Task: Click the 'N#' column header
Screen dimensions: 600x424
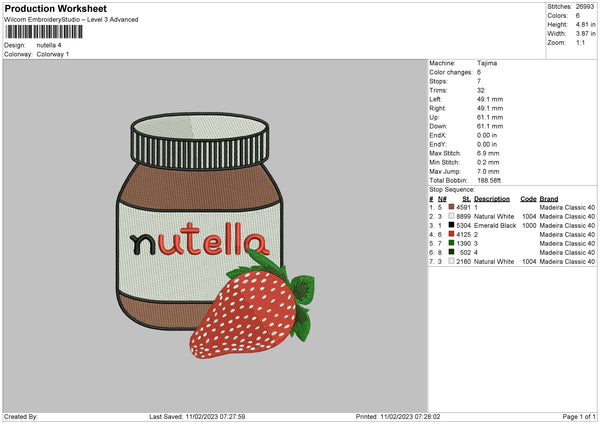Action: (442, 199)
